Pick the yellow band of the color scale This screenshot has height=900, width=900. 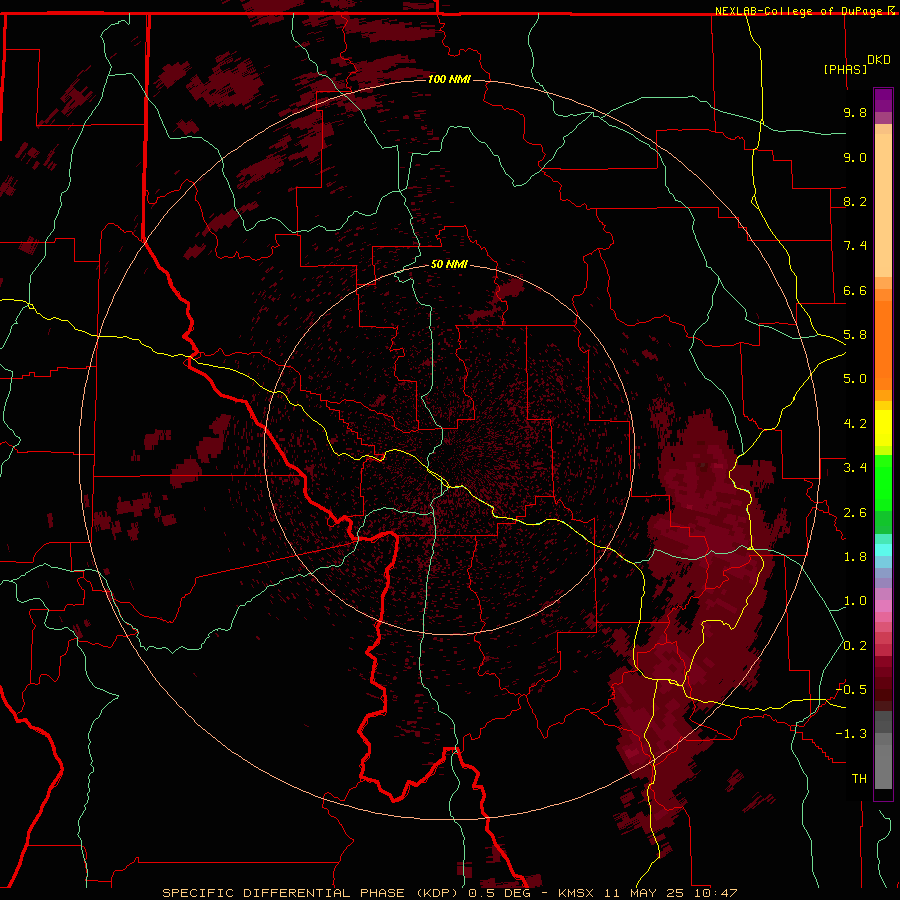point(883,428)
